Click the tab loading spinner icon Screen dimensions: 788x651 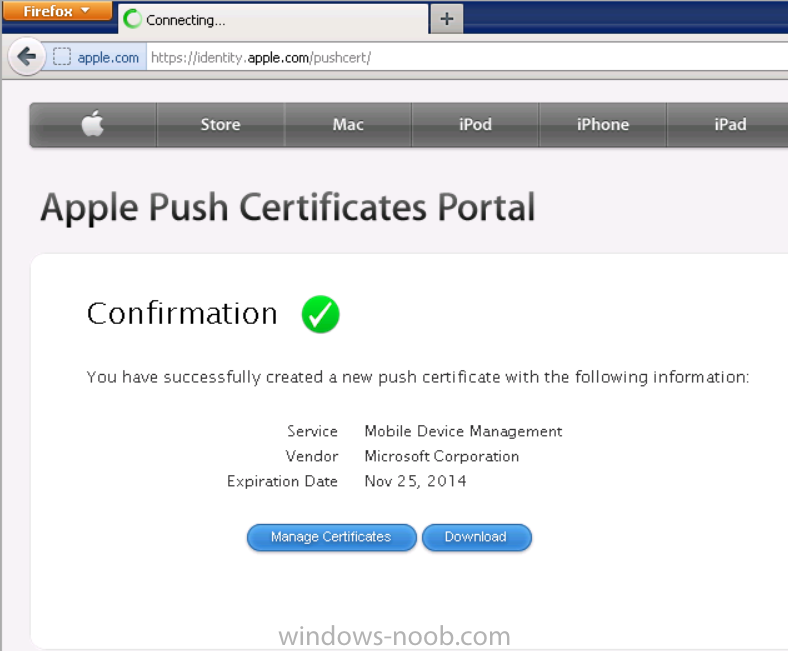(x=133, y=20)
